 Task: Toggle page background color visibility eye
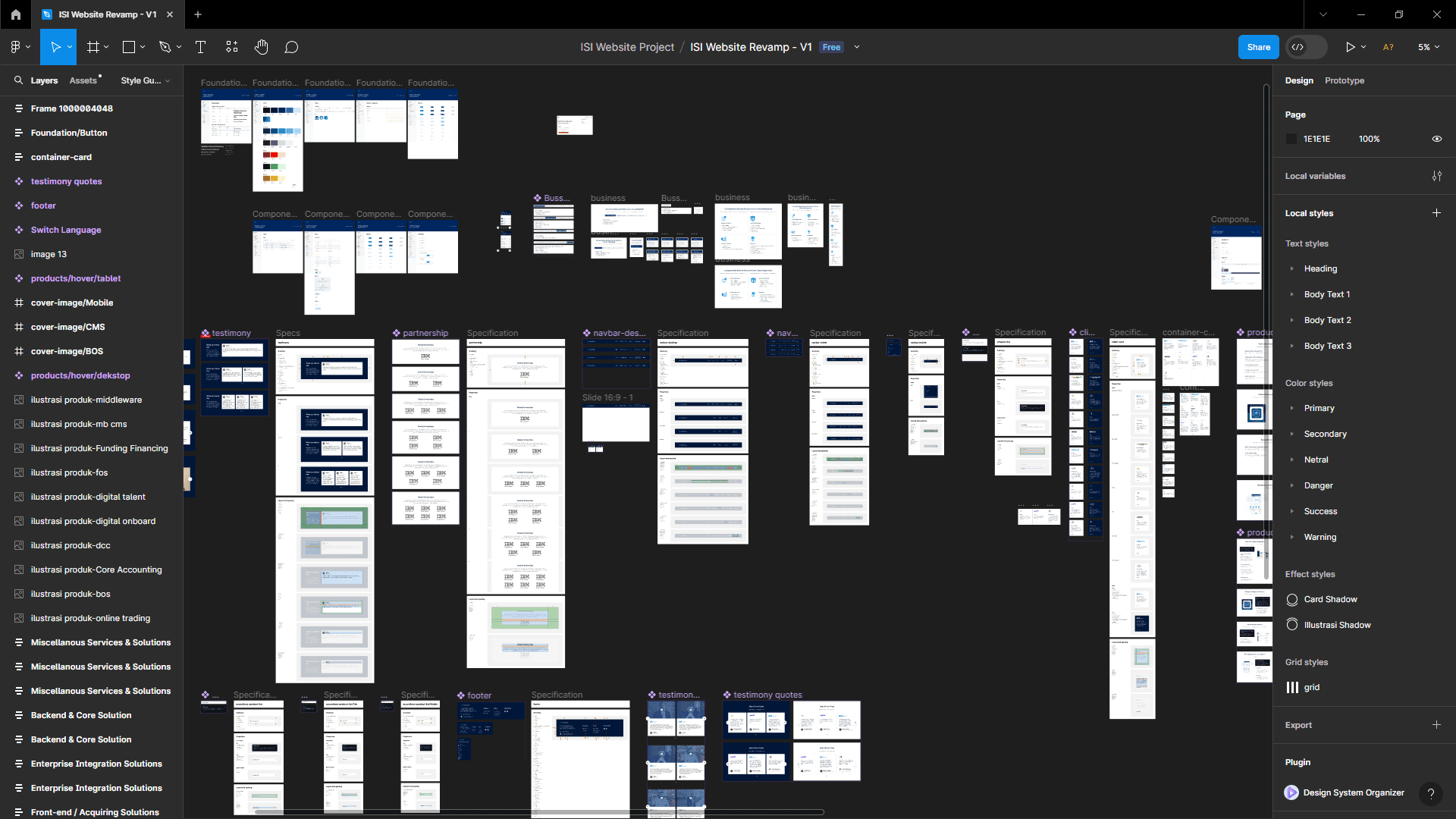click(1436, 139)
